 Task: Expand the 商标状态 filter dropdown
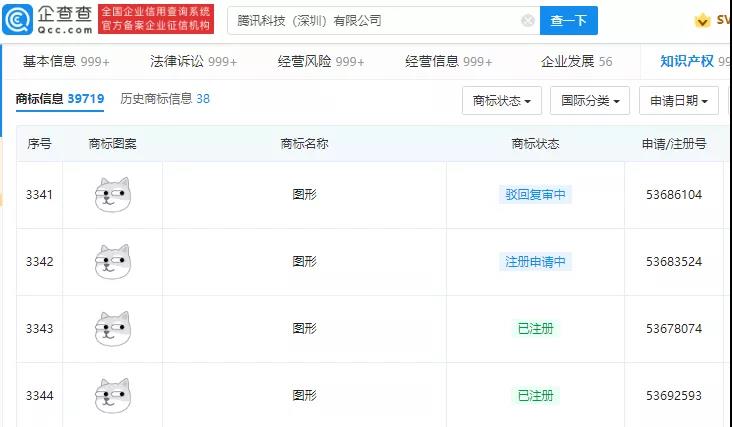[x=501, y=101]
